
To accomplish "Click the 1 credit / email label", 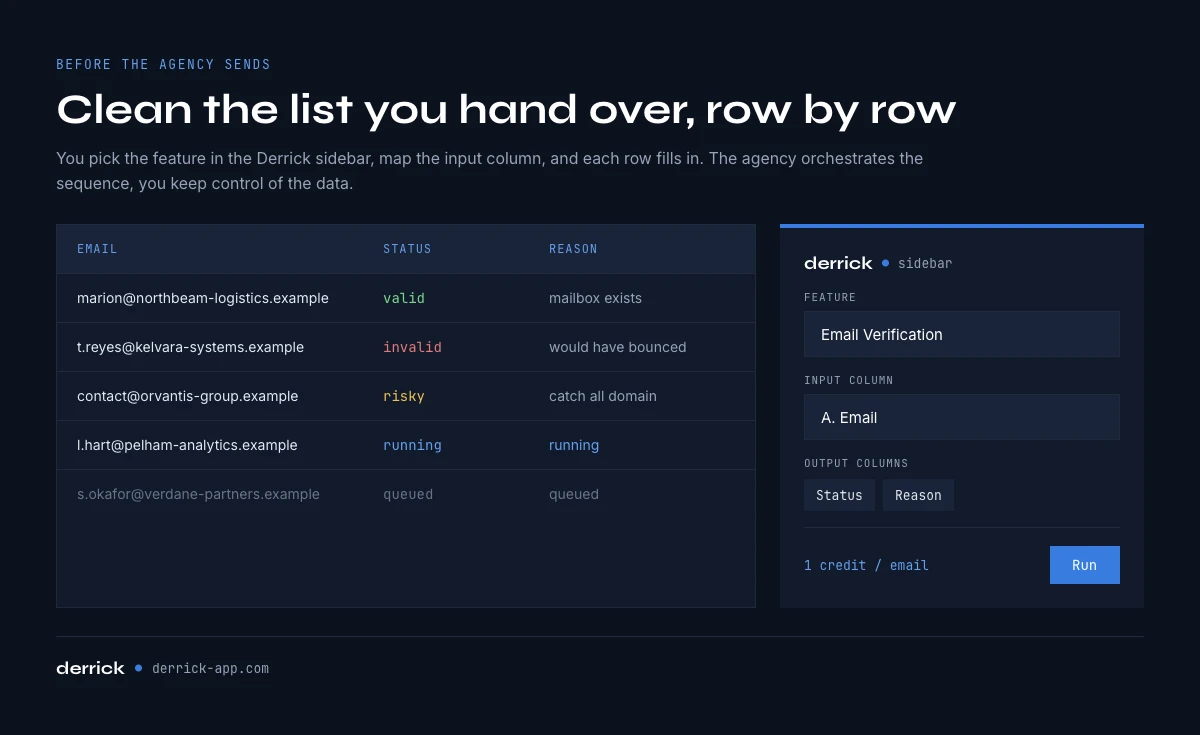I will [x=866, y=565].
